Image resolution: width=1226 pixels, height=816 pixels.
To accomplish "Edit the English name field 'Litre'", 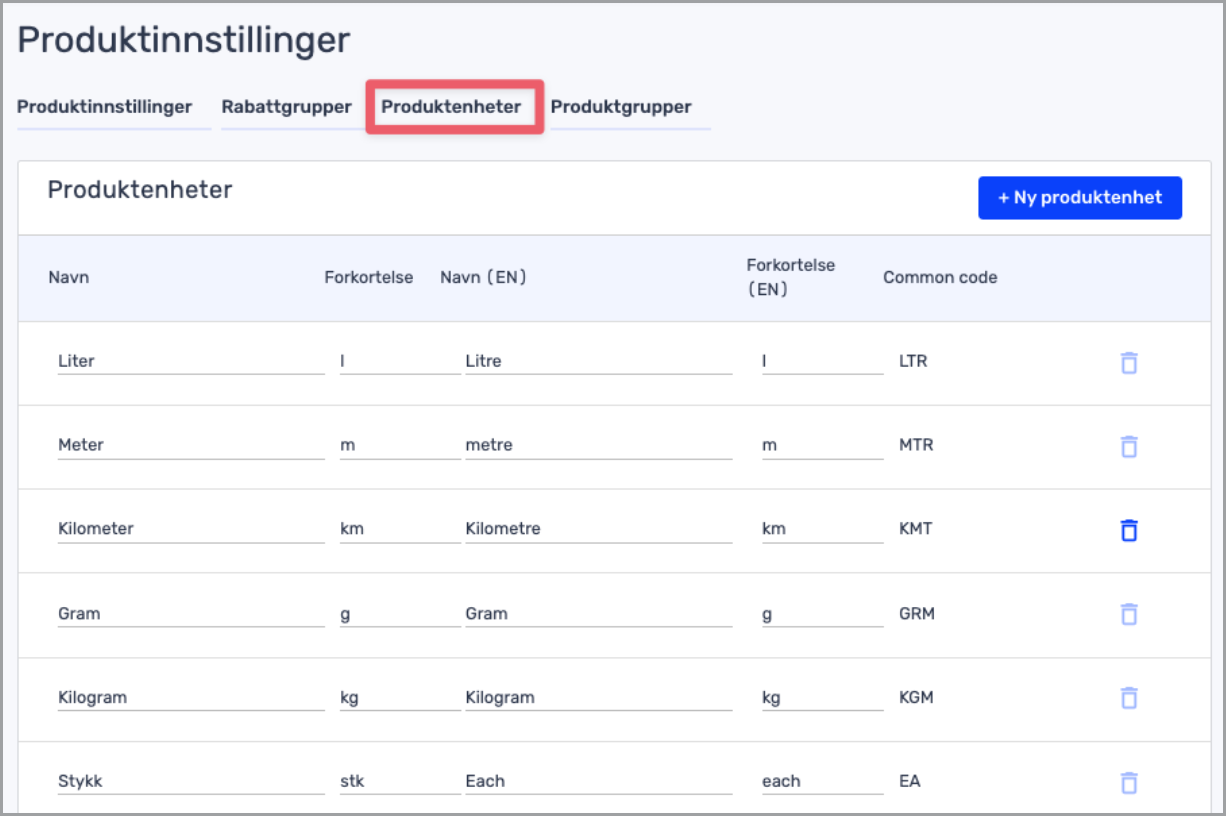I will click(597, 361).
